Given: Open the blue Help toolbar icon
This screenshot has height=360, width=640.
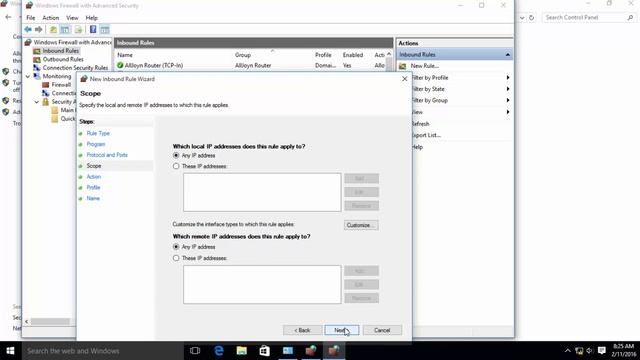Looking at the screenshot, I should 93,29.
